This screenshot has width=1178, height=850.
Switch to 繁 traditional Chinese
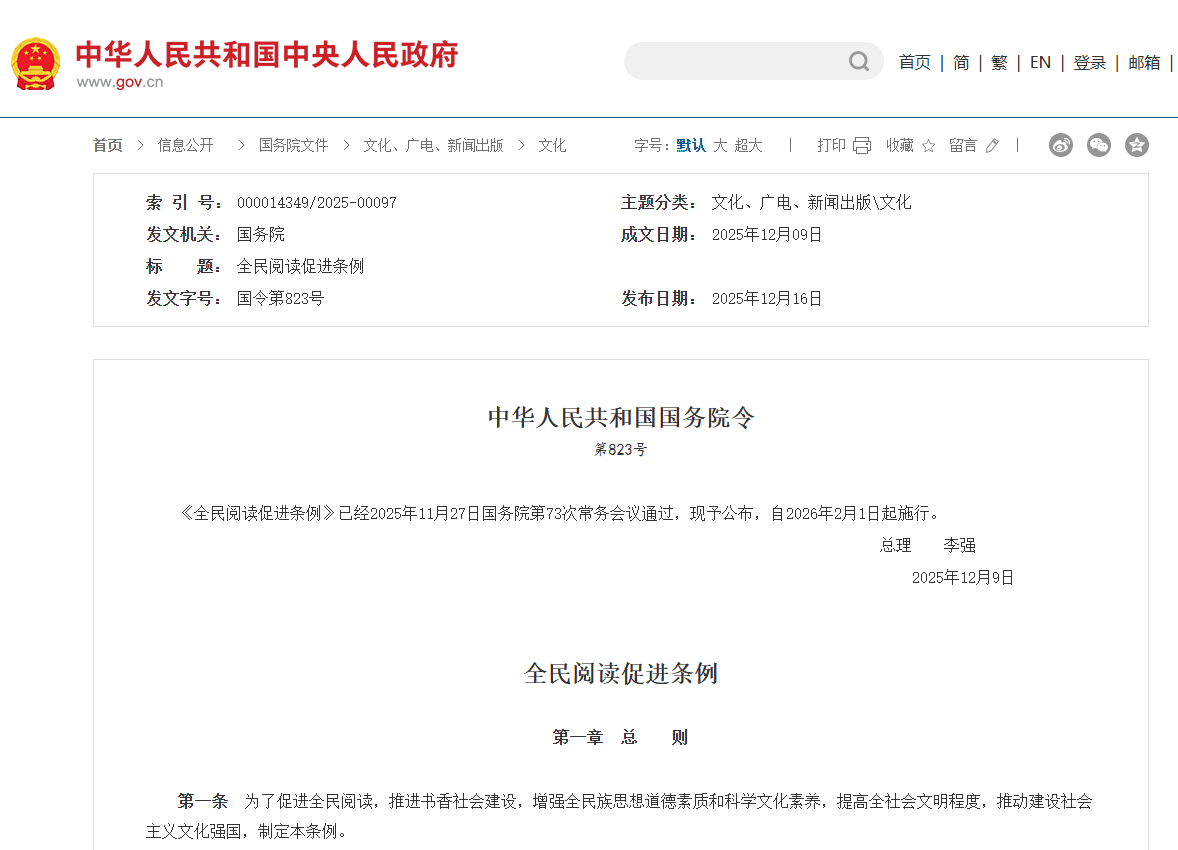tap(999, 62)
